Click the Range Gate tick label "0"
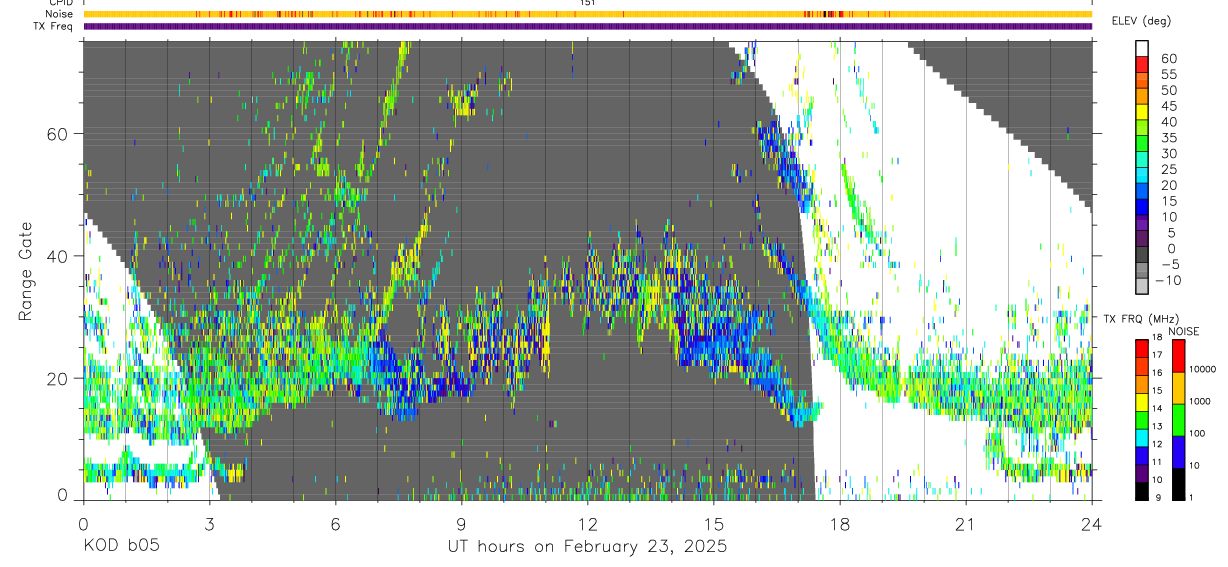This screenshot has width=1228, height=567. click(64, 495)
